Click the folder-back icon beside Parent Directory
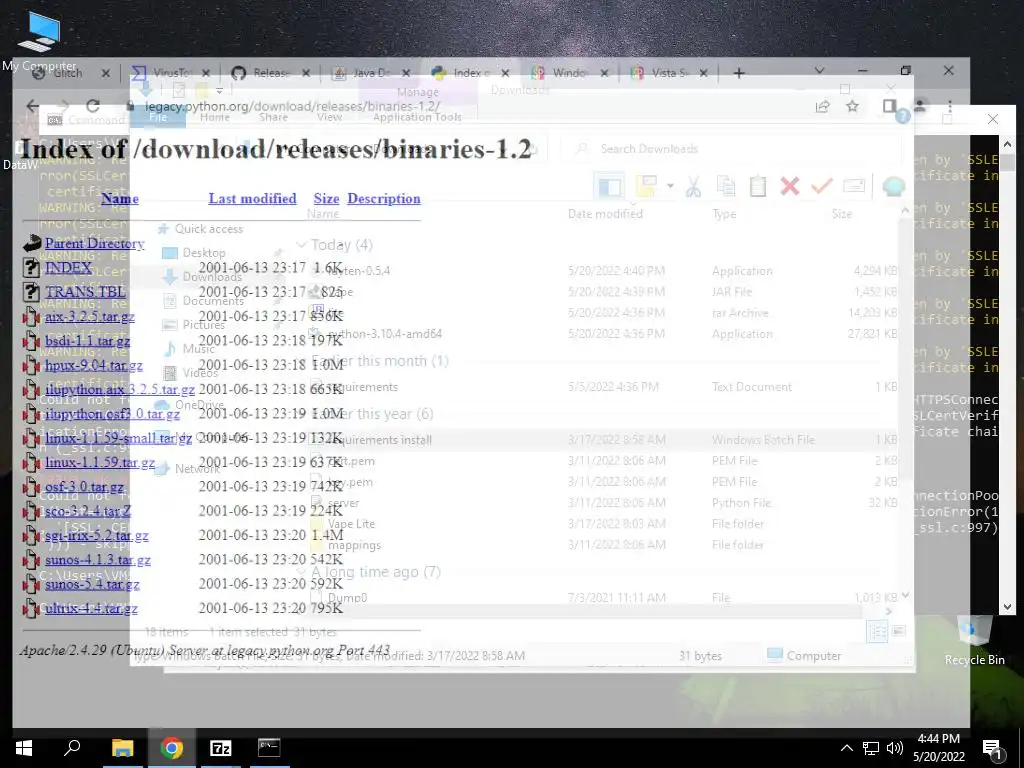This screenshot has width=1024, height=768. tap(31, 244)
